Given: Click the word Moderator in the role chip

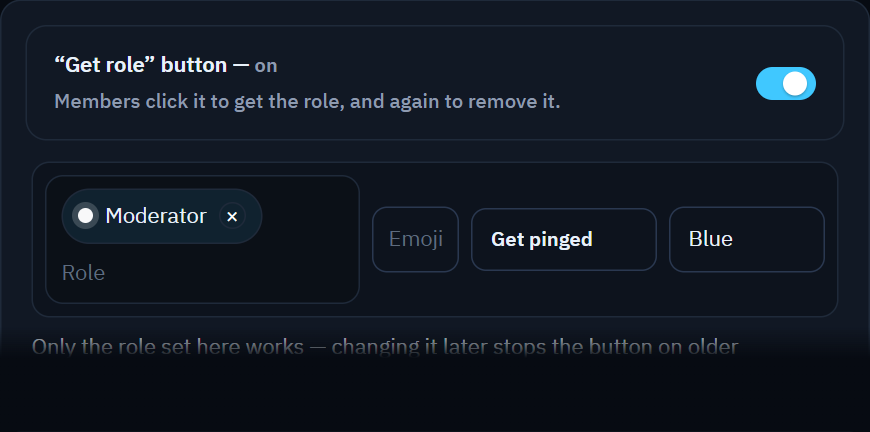Looking at the screenshot, I should point(156,216).
